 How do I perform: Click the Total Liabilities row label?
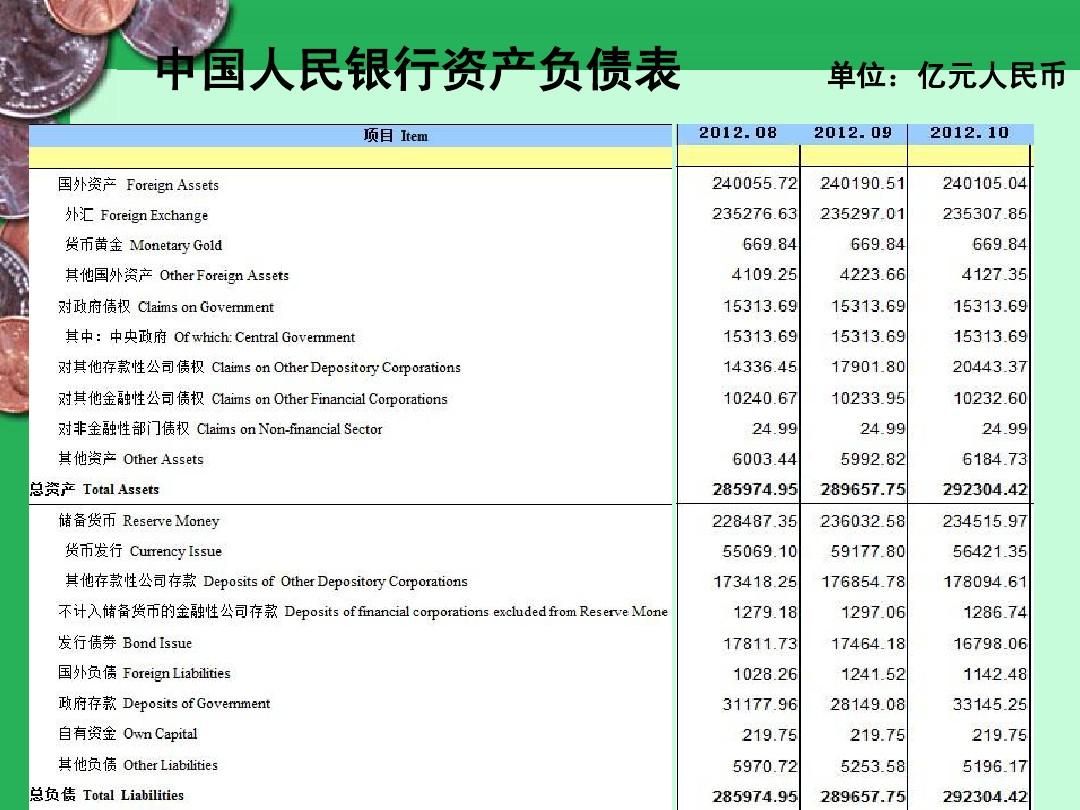(107, 795)
